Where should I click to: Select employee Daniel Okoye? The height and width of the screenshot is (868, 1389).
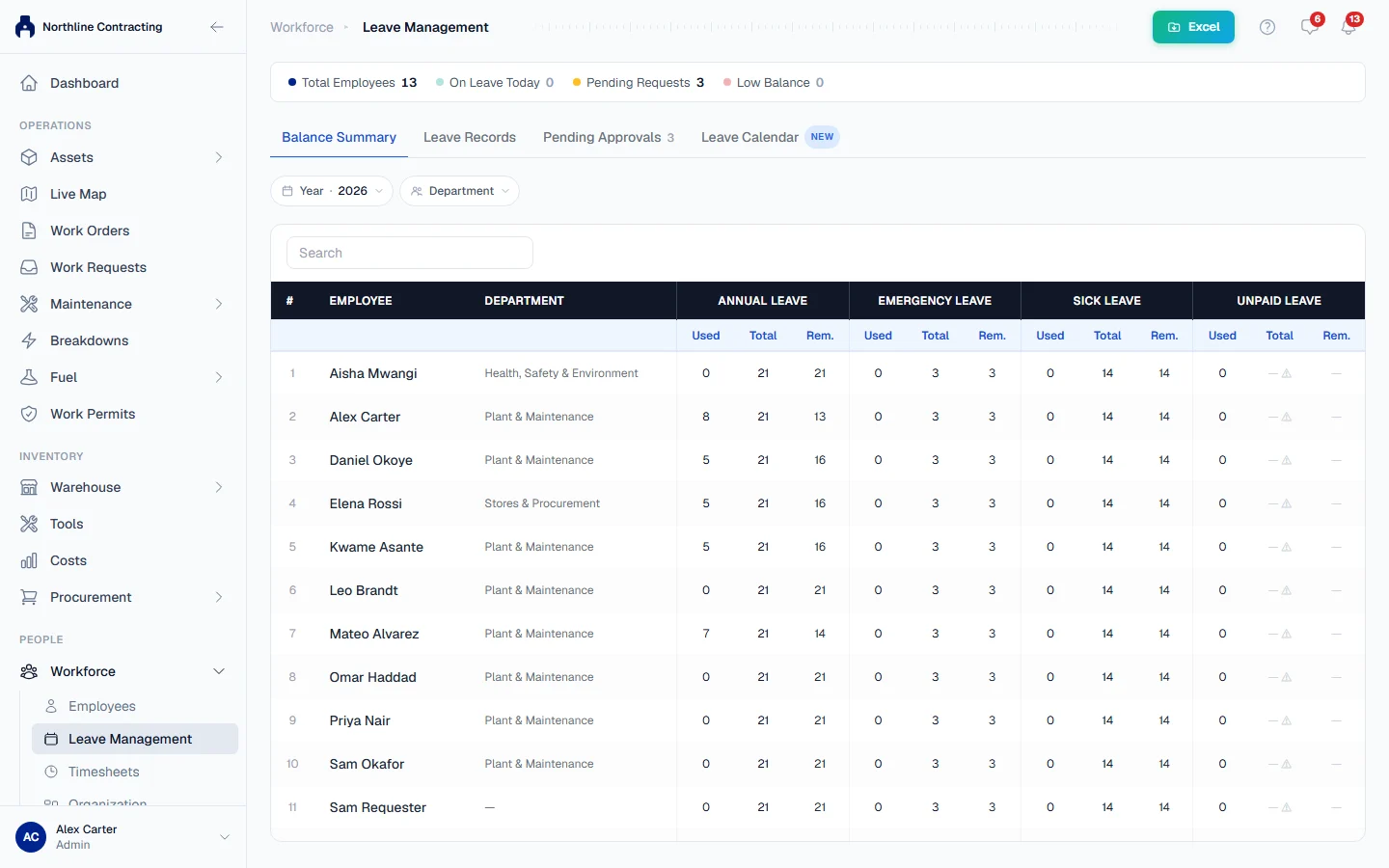[371, 460]
